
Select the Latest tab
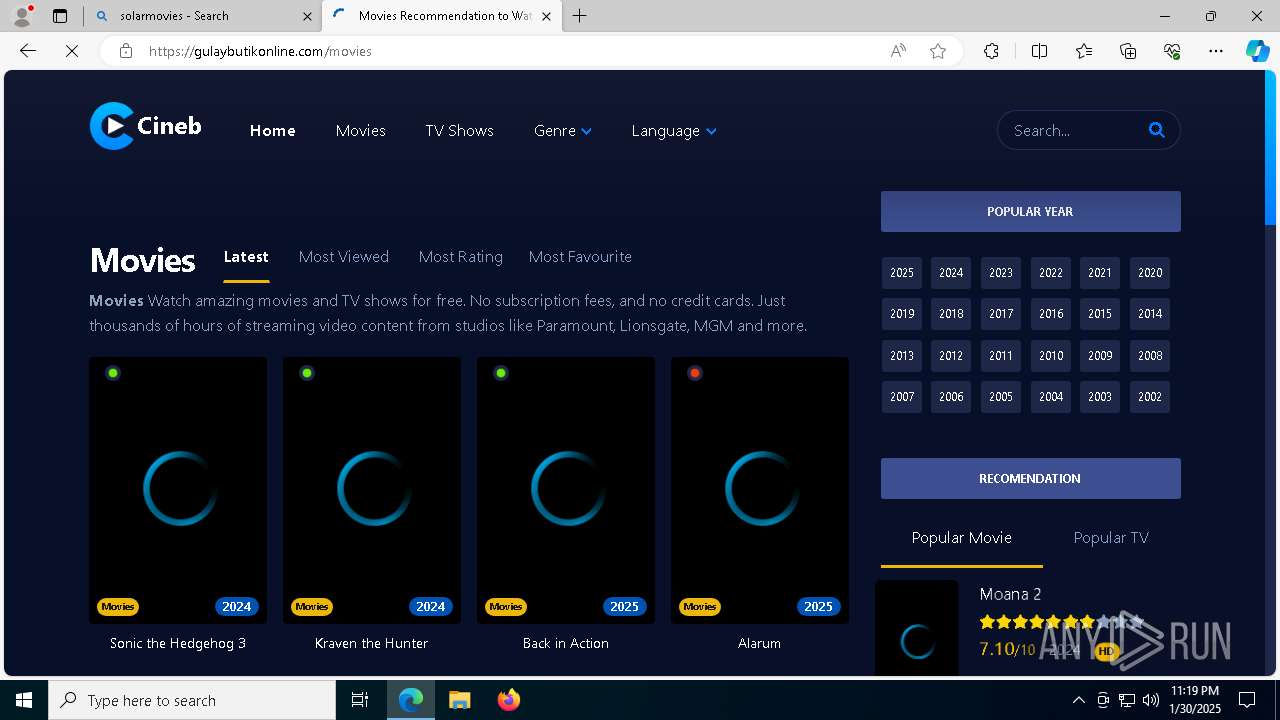[x=246, y=257]
